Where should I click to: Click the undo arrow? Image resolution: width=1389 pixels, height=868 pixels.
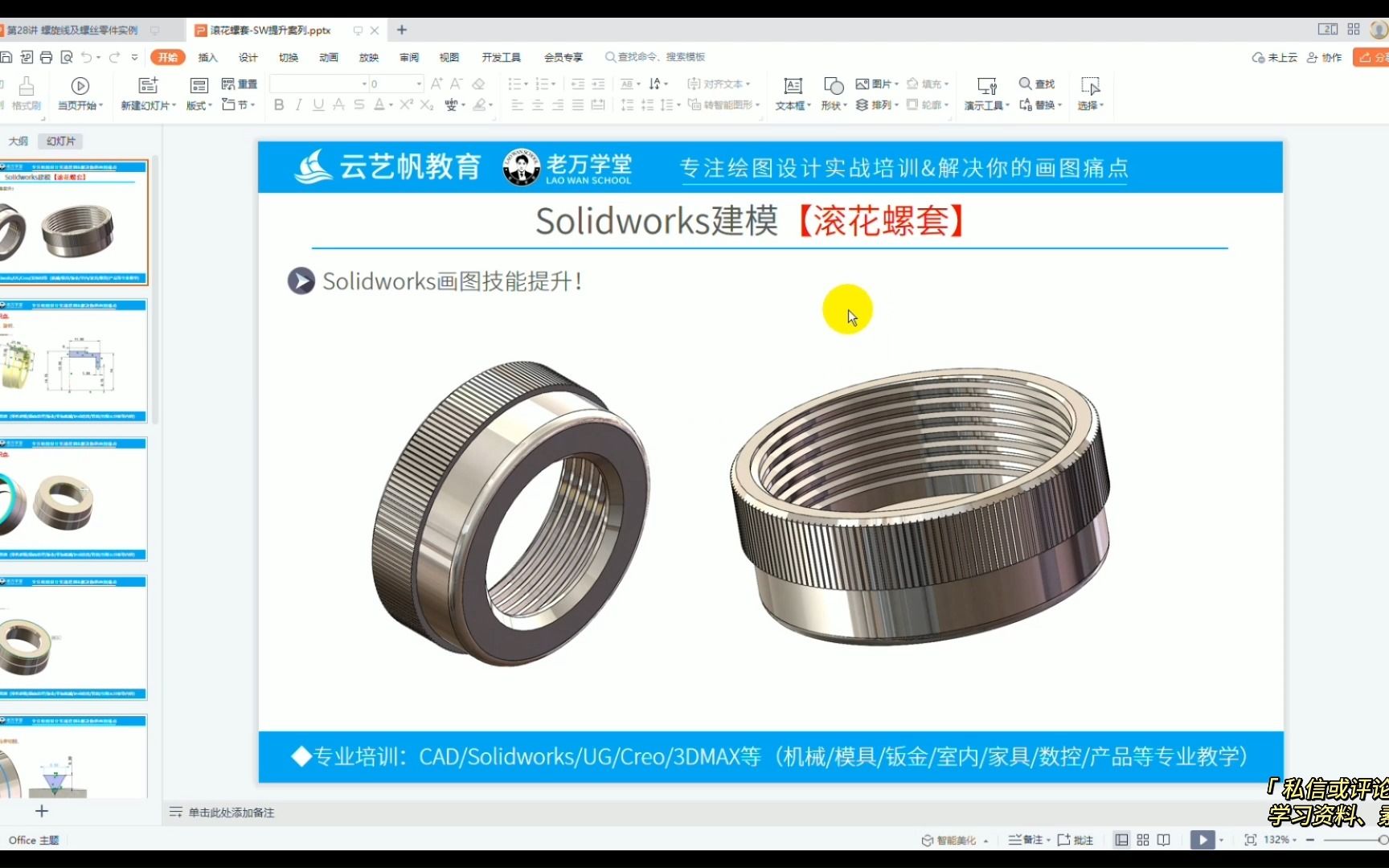[86, 57]
